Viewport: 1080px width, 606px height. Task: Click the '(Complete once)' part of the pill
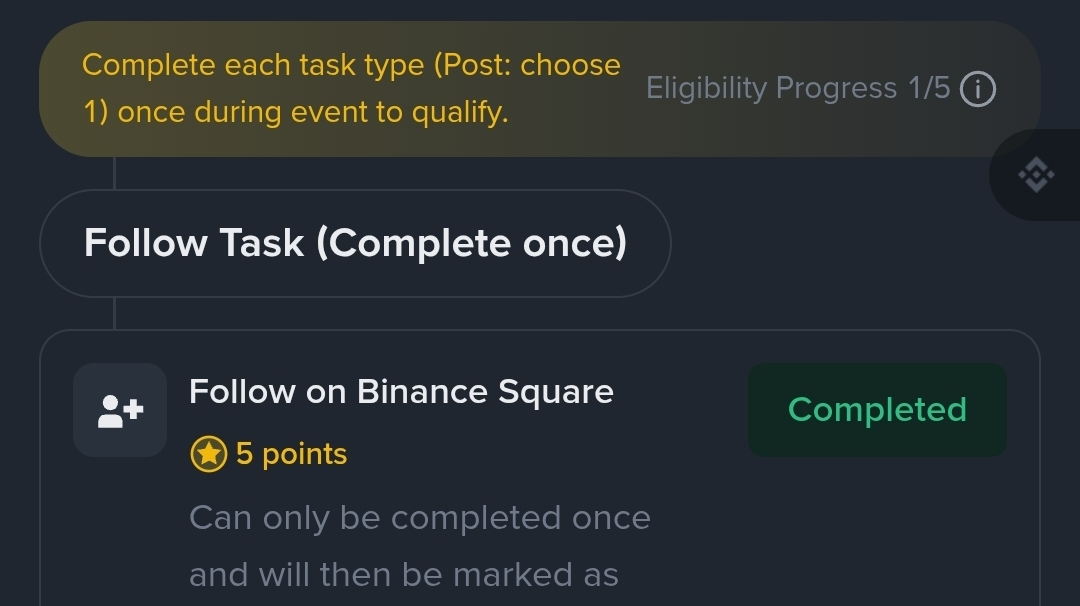471,243
